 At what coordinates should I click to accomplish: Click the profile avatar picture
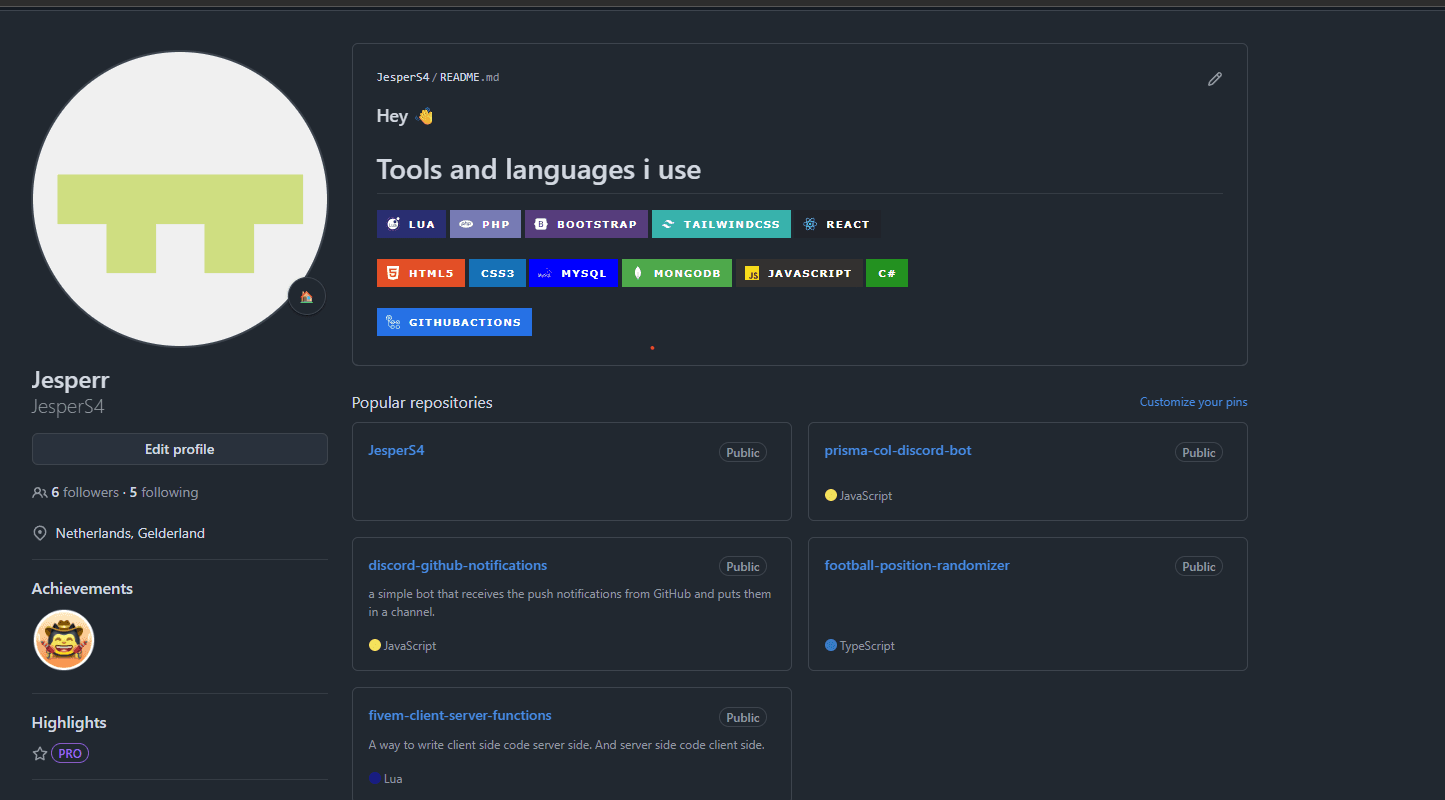click(180, 198)
